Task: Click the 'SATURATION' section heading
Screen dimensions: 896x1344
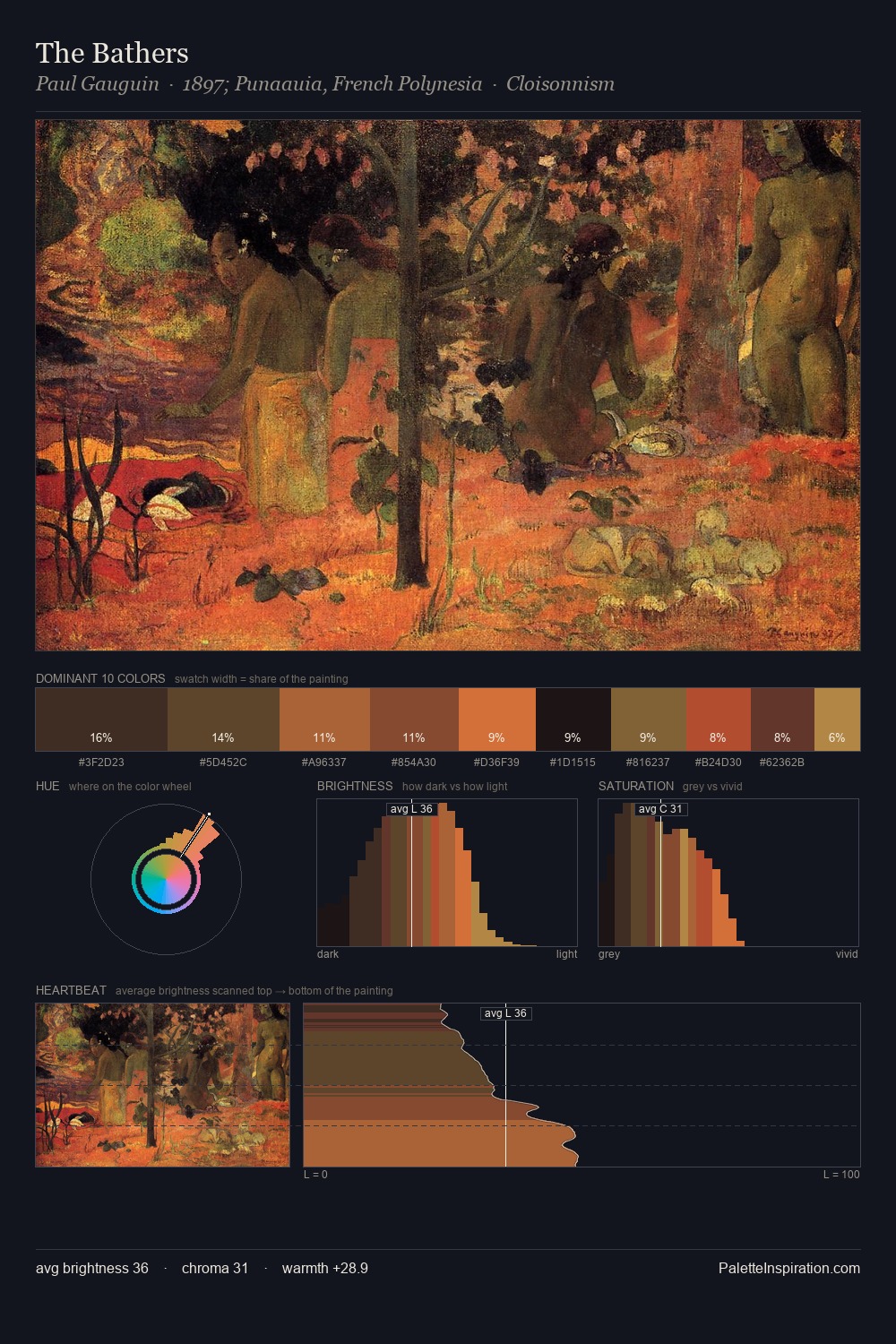Action: (x=636, y=786)
